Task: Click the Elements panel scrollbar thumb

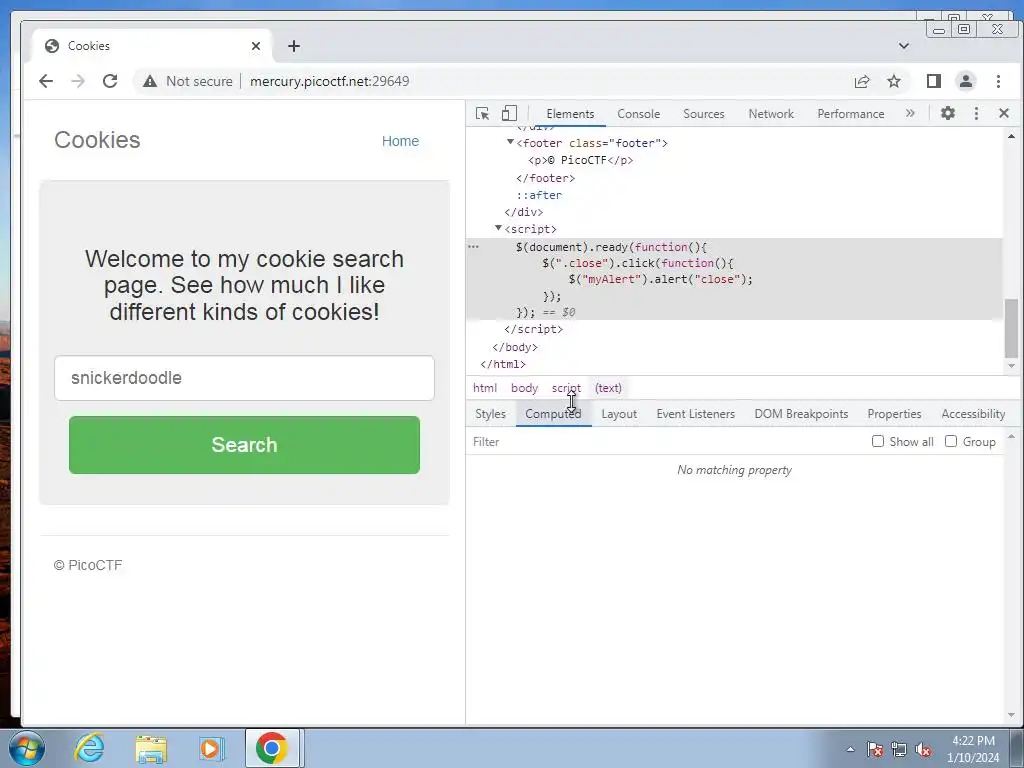Action: pyautogui.click(x=1011, y=328)
